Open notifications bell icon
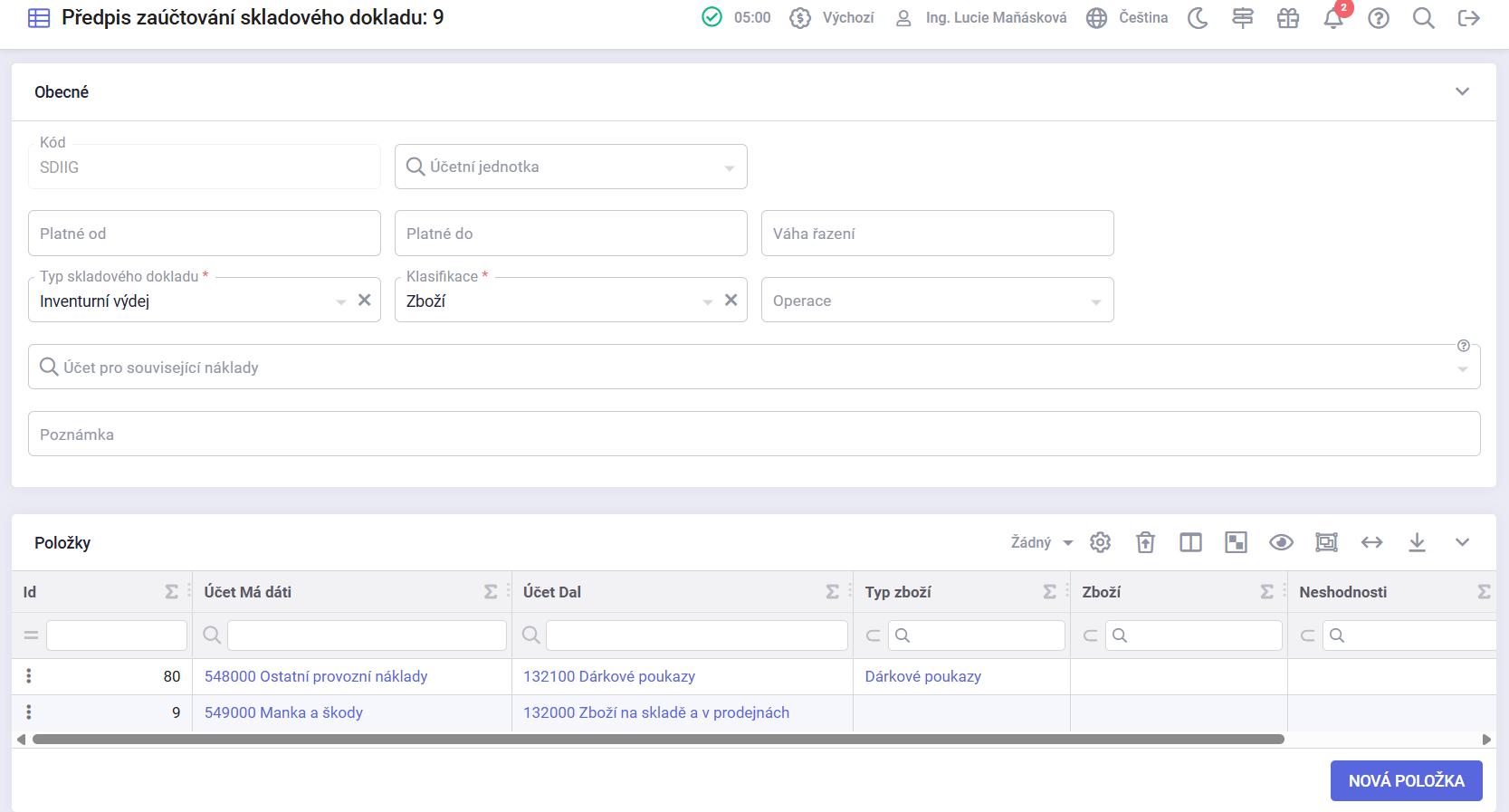 (x=1332, y=18)
